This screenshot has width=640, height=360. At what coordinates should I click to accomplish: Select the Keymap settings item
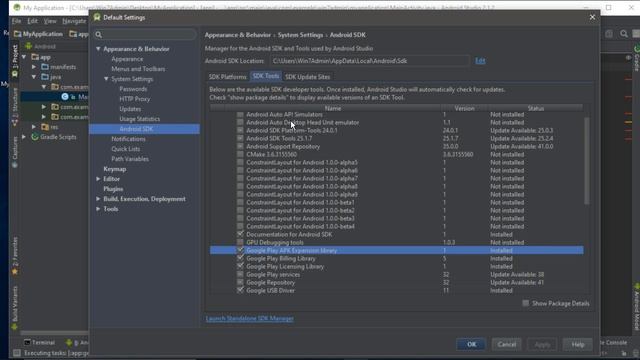(x=114, y=169)
